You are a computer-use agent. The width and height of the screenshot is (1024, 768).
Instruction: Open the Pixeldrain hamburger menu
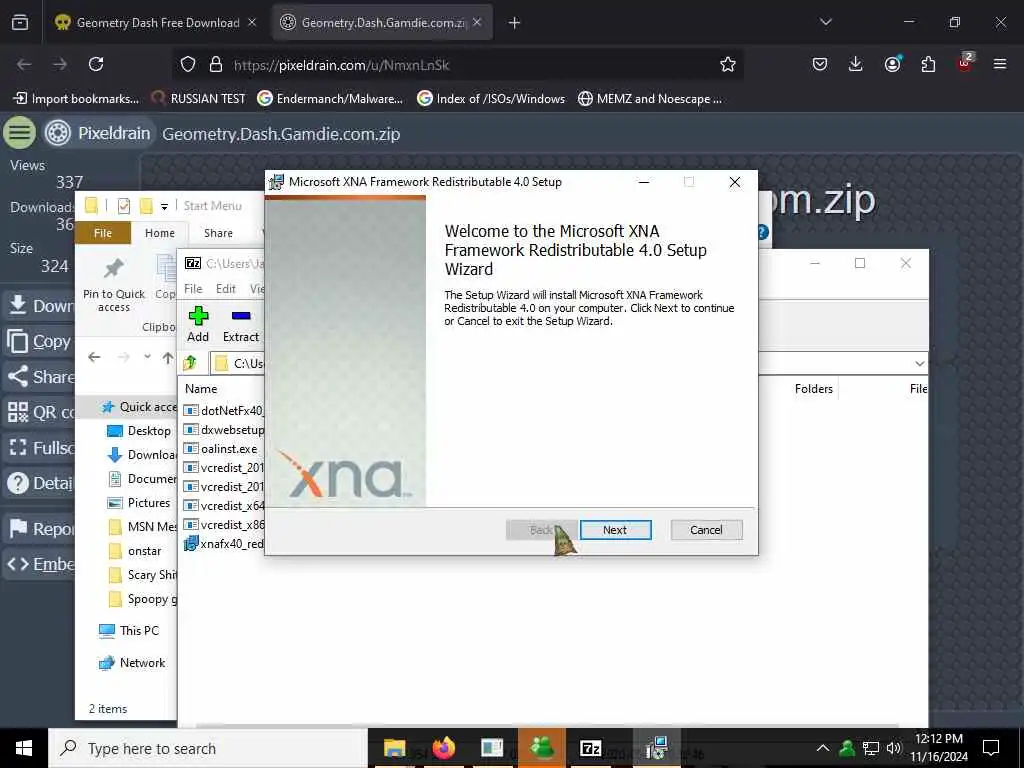click(20, 133)
